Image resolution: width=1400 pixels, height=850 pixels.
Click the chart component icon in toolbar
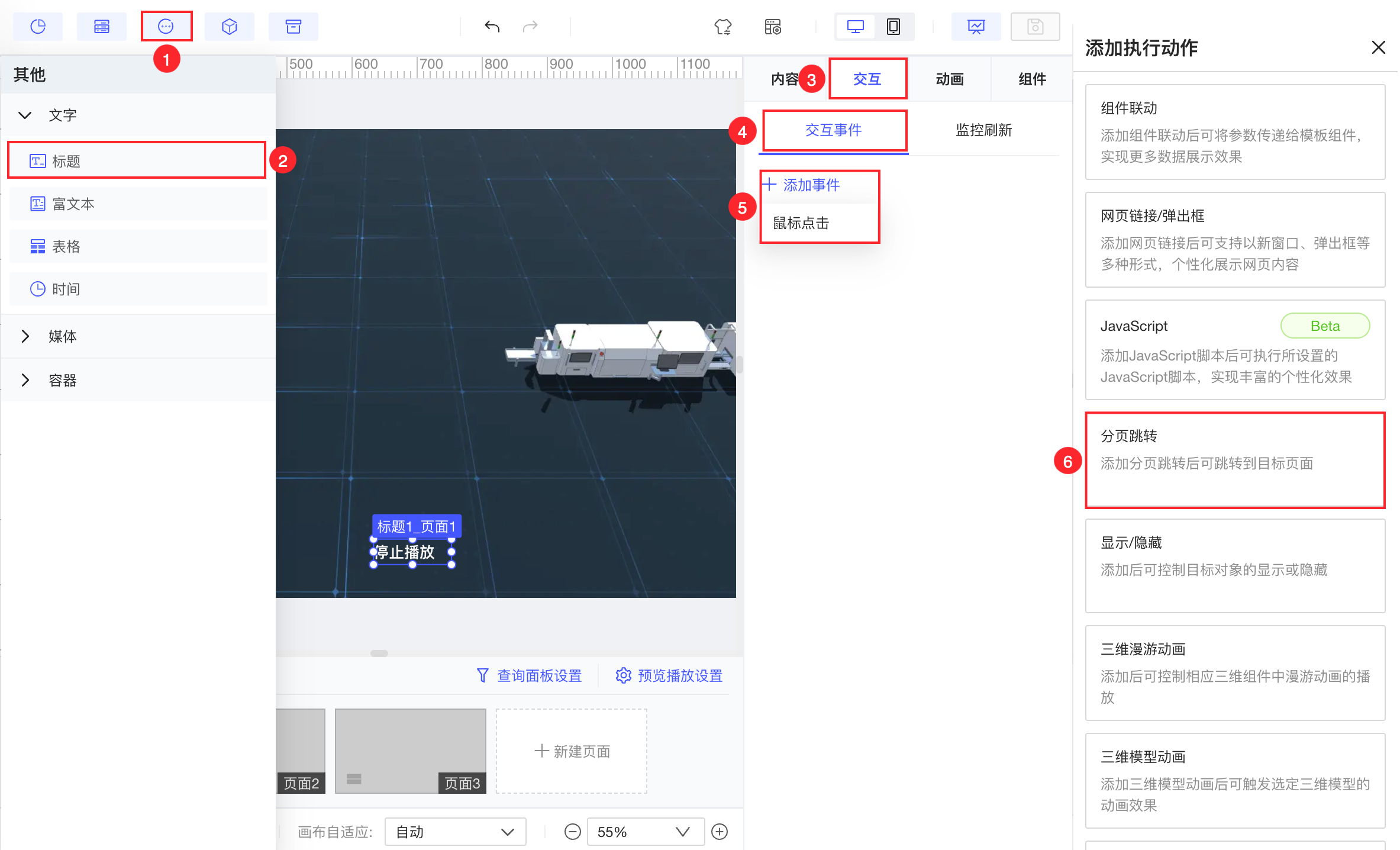point(38,27)
